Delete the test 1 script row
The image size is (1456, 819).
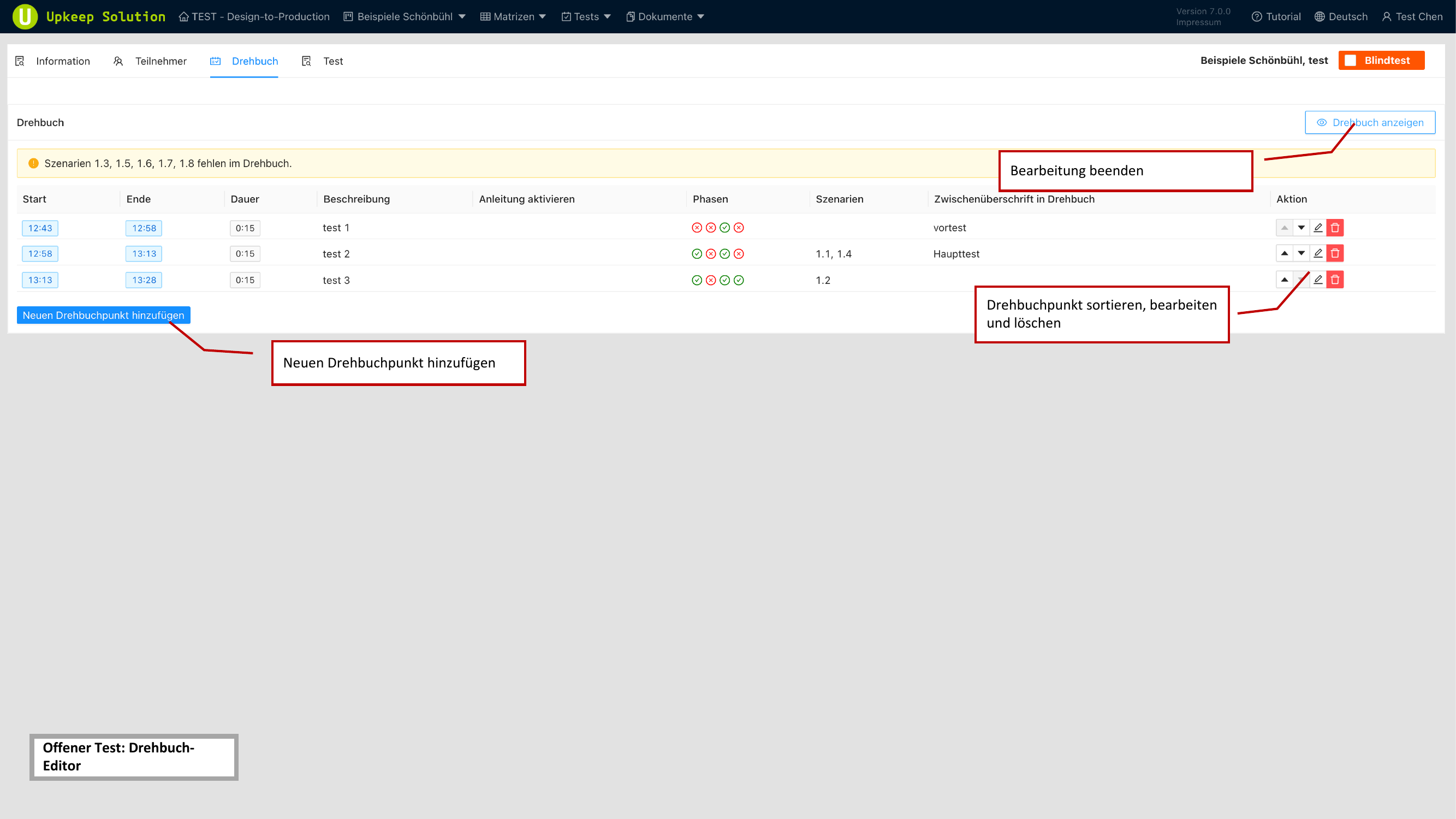tap(1334, 228)
